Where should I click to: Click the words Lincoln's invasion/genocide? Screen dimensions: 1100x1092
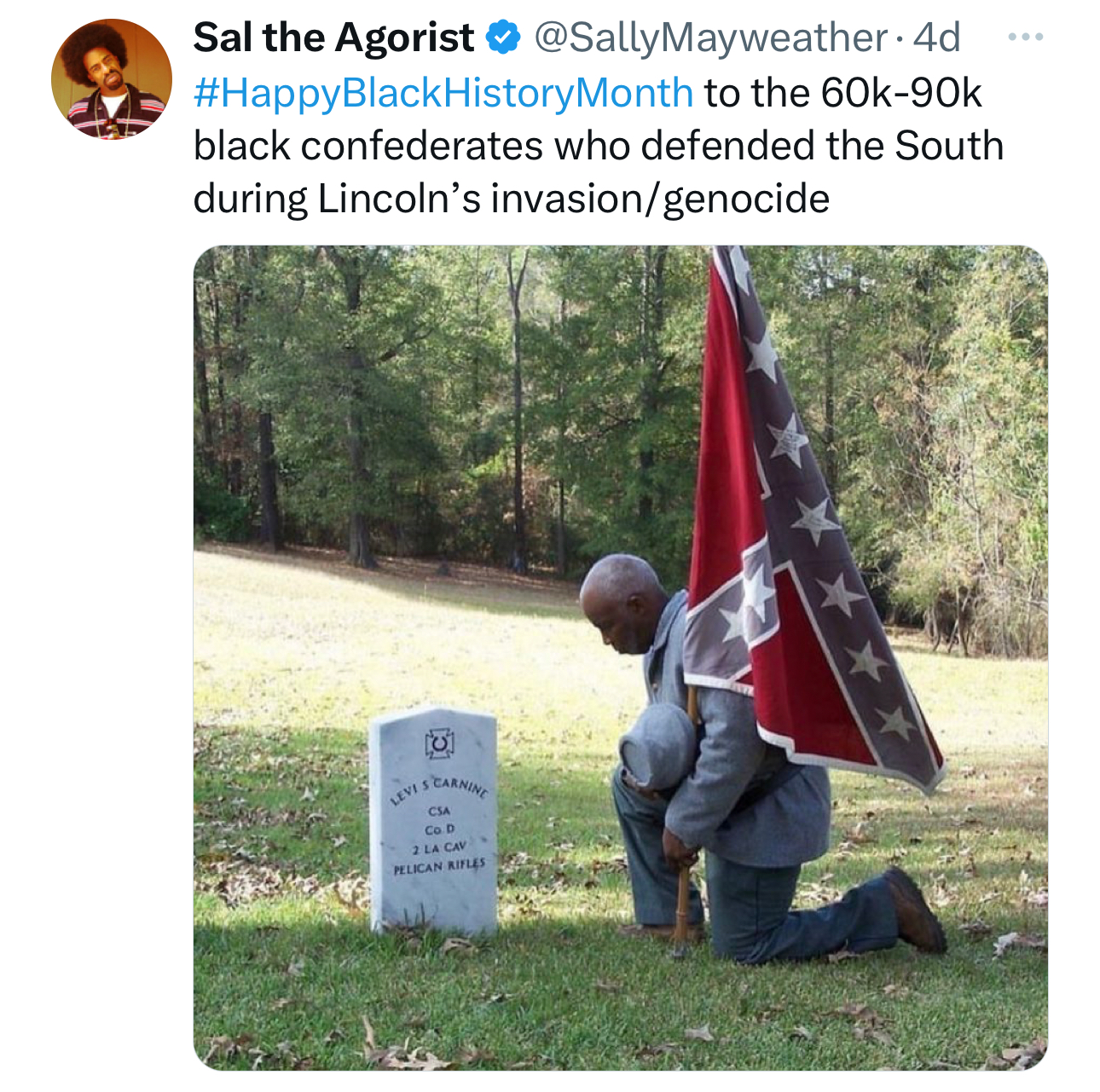[x=574, y=199]
